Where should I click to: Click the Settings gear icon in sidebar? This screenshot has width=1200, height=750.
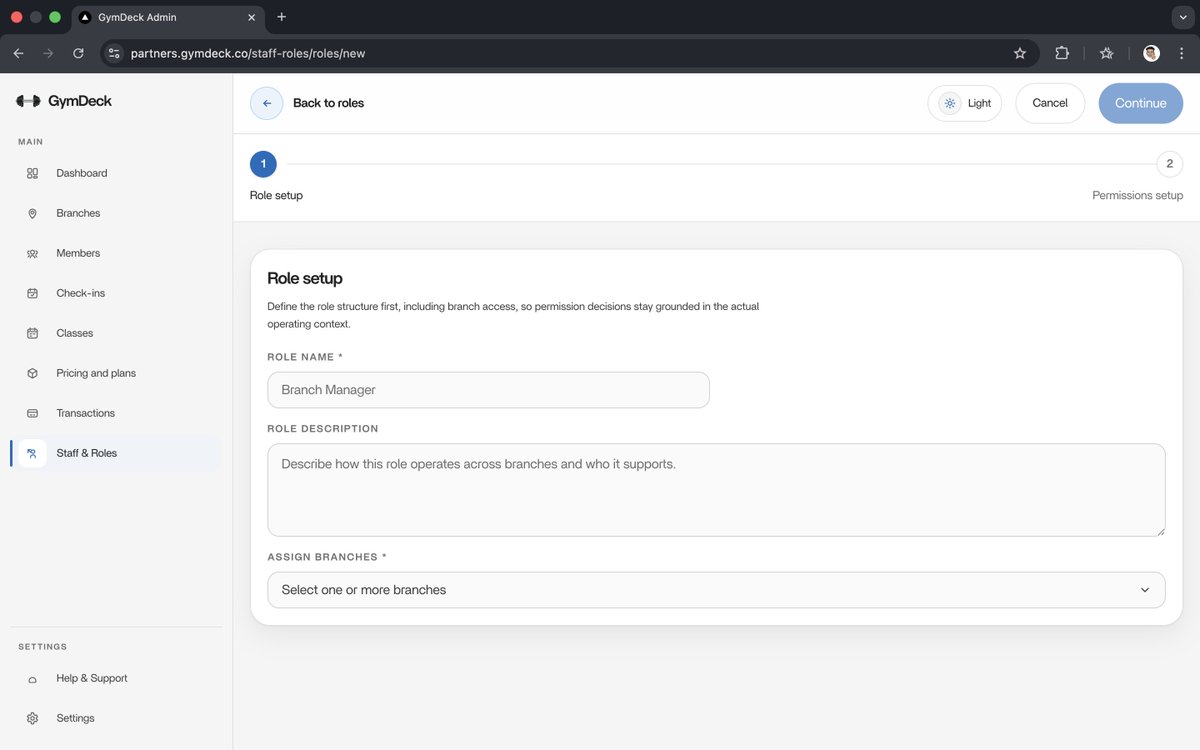click(32, 718)
